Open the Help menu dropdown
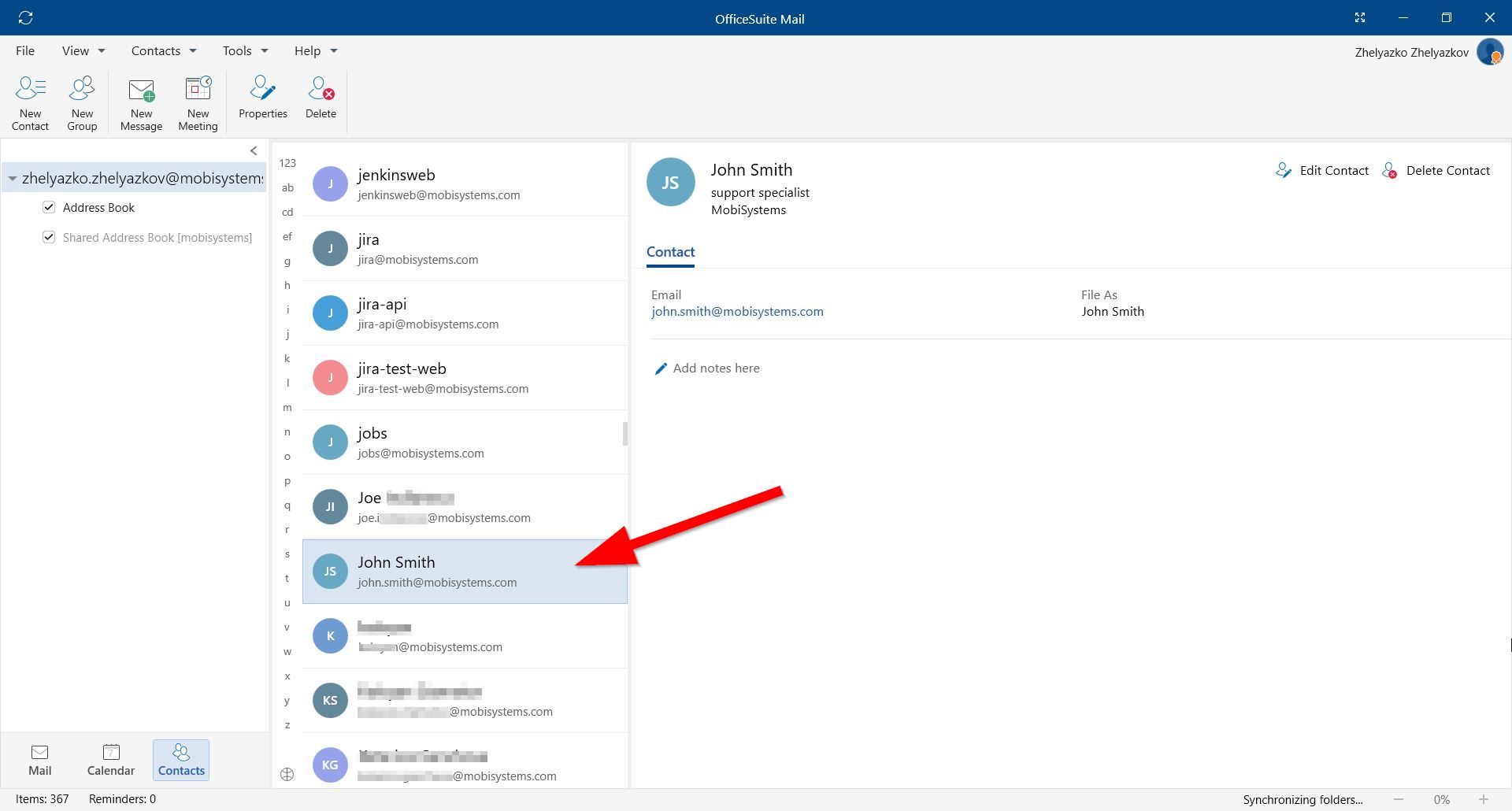Image resolution: width=1512 pixels, height=811 pixels. (316, 50)
